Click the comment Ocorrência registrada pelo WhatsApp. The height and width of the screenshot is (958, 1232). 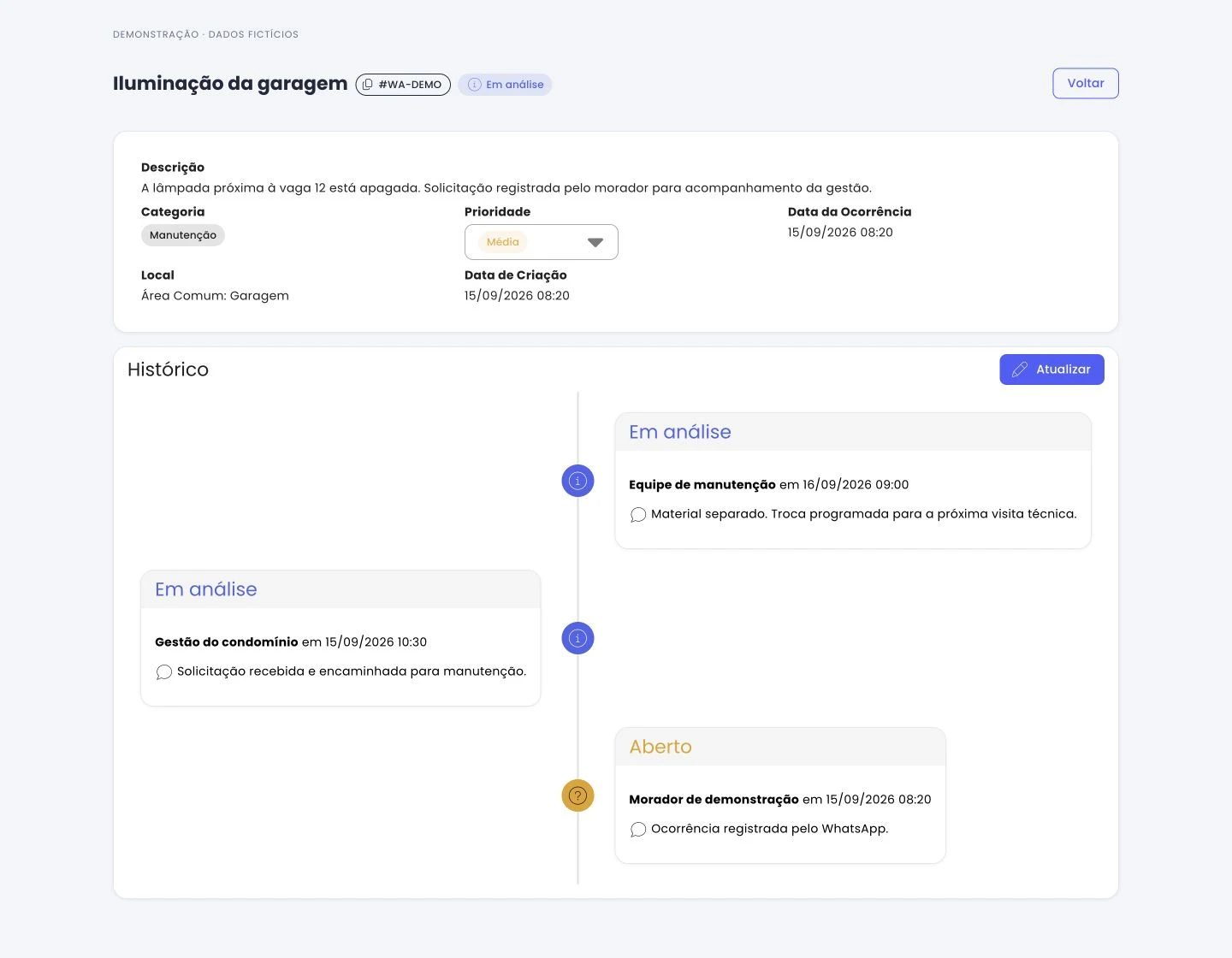pyautogui.click(x=770, y=829)
